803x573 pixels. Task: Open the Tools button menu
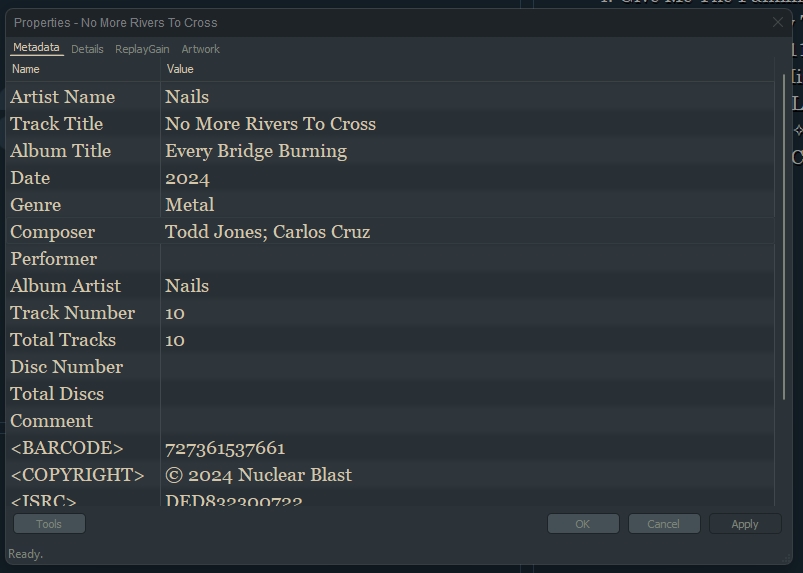click(x=49, y=524)
